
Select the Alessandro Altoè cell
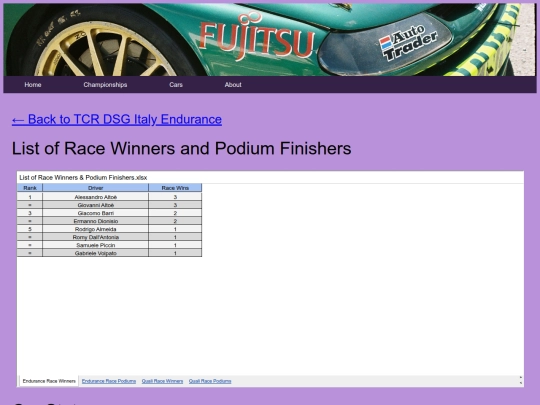pos(95,197)
